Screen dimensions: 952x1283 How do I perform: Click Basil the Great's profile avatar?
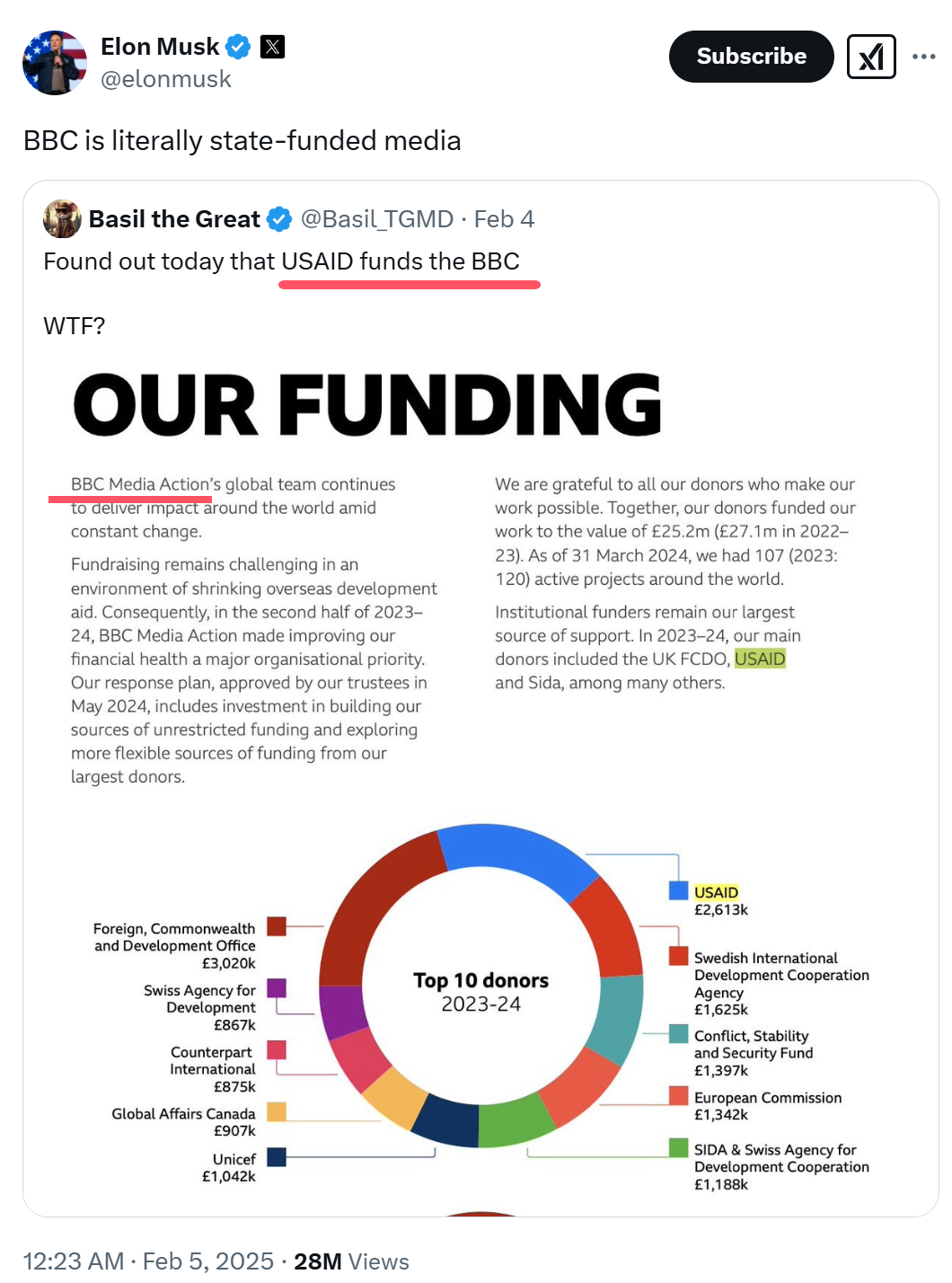coord(63,219)
